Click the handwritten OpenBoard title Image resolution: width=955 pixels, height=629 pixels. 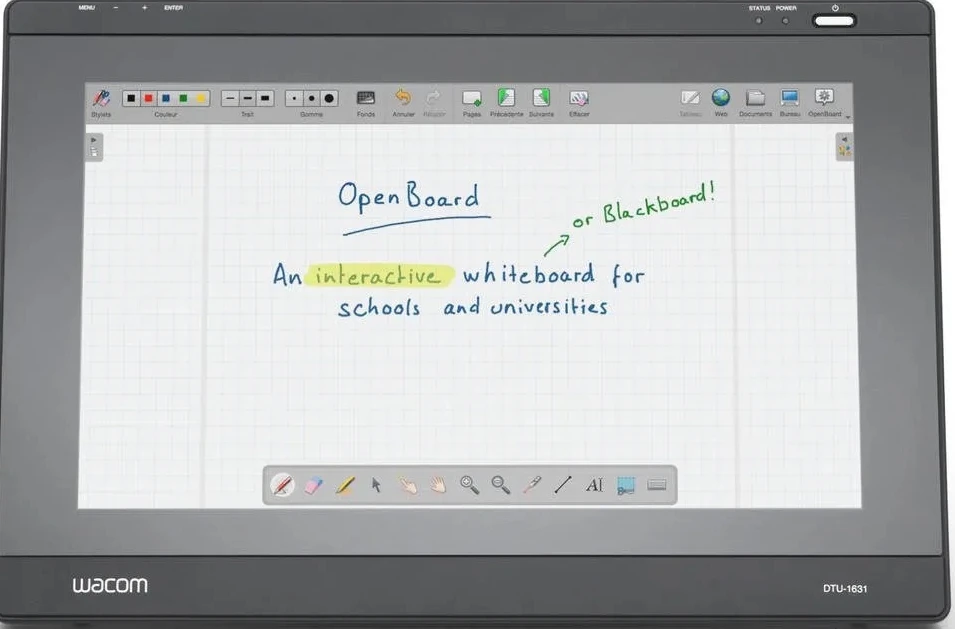coord(409,197)
